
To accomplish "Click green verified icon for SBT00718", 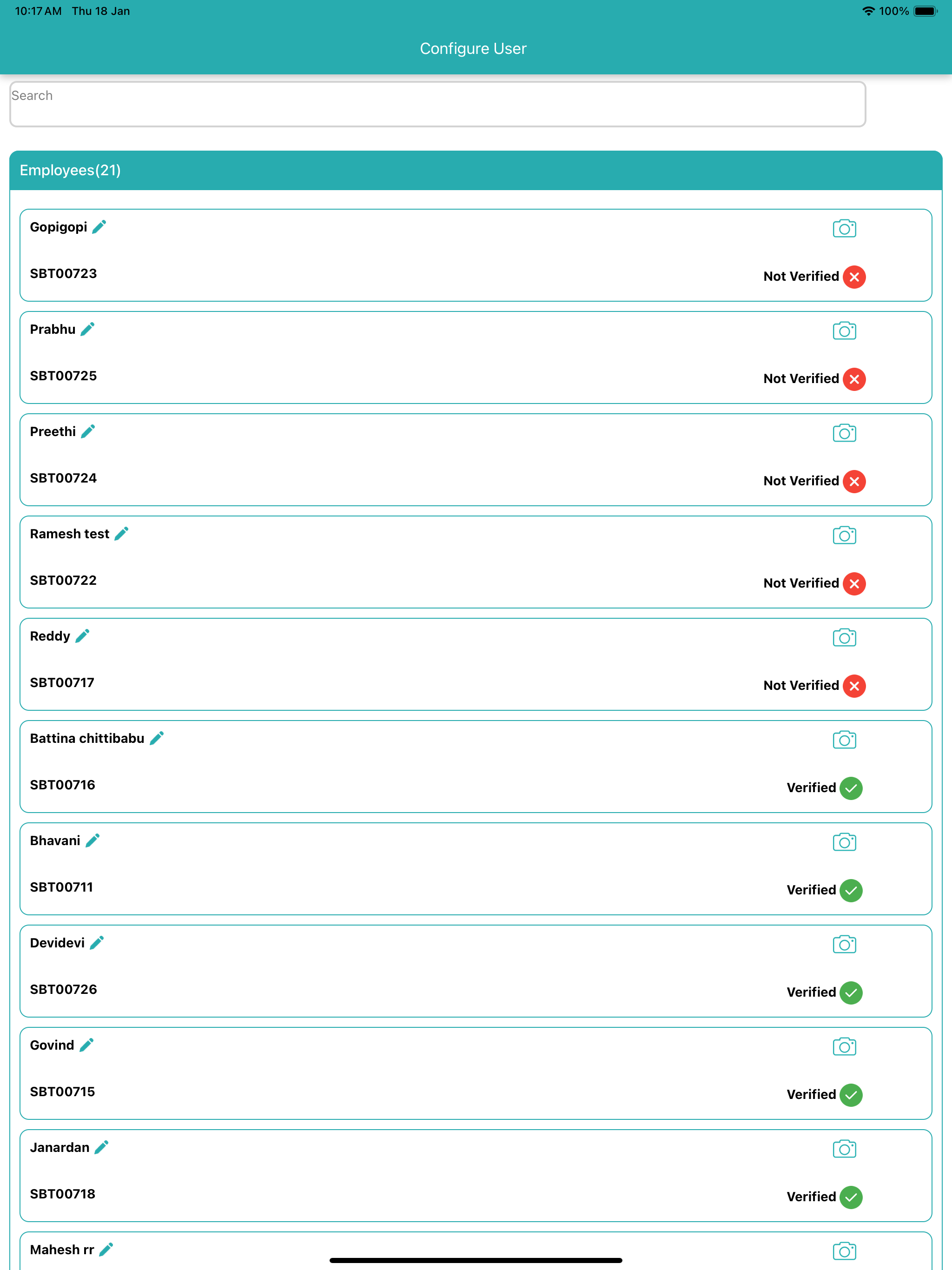I will pos(851,1197).
